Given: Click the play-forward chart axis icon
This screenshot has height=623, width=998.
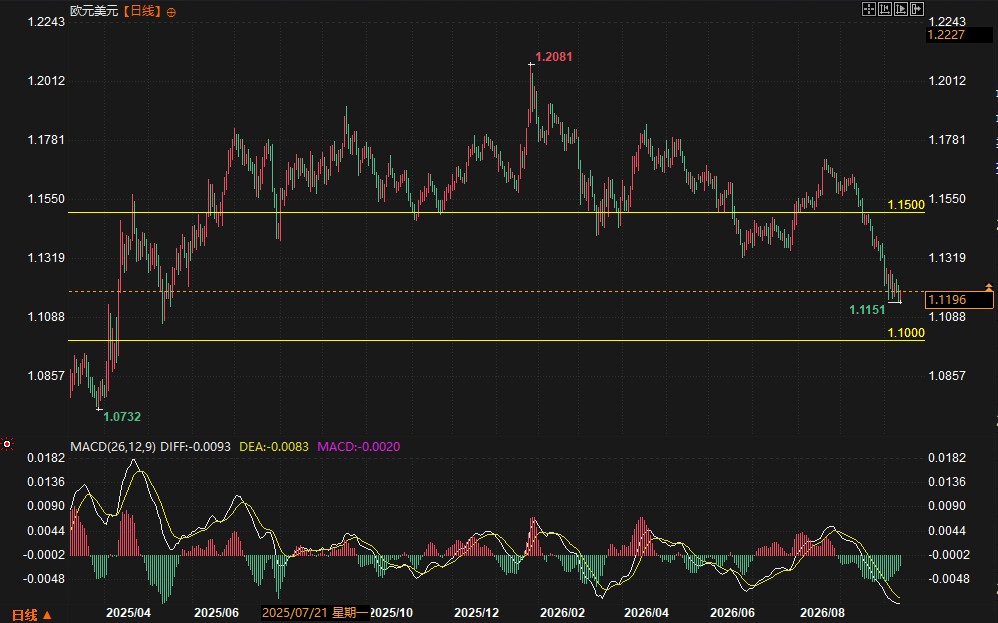Looking at the screenshot, I should (901, 9).
